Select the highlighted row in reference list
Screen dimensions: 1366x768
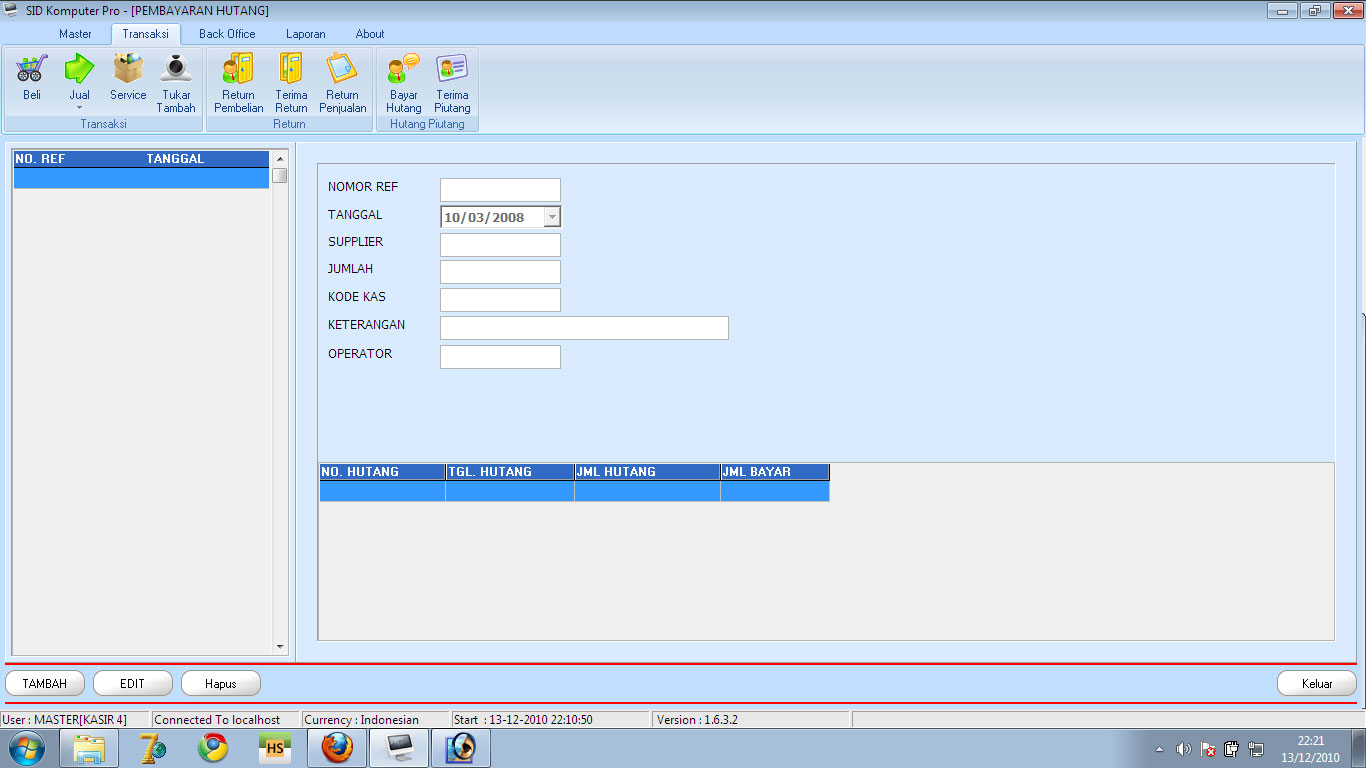(141, 178)
